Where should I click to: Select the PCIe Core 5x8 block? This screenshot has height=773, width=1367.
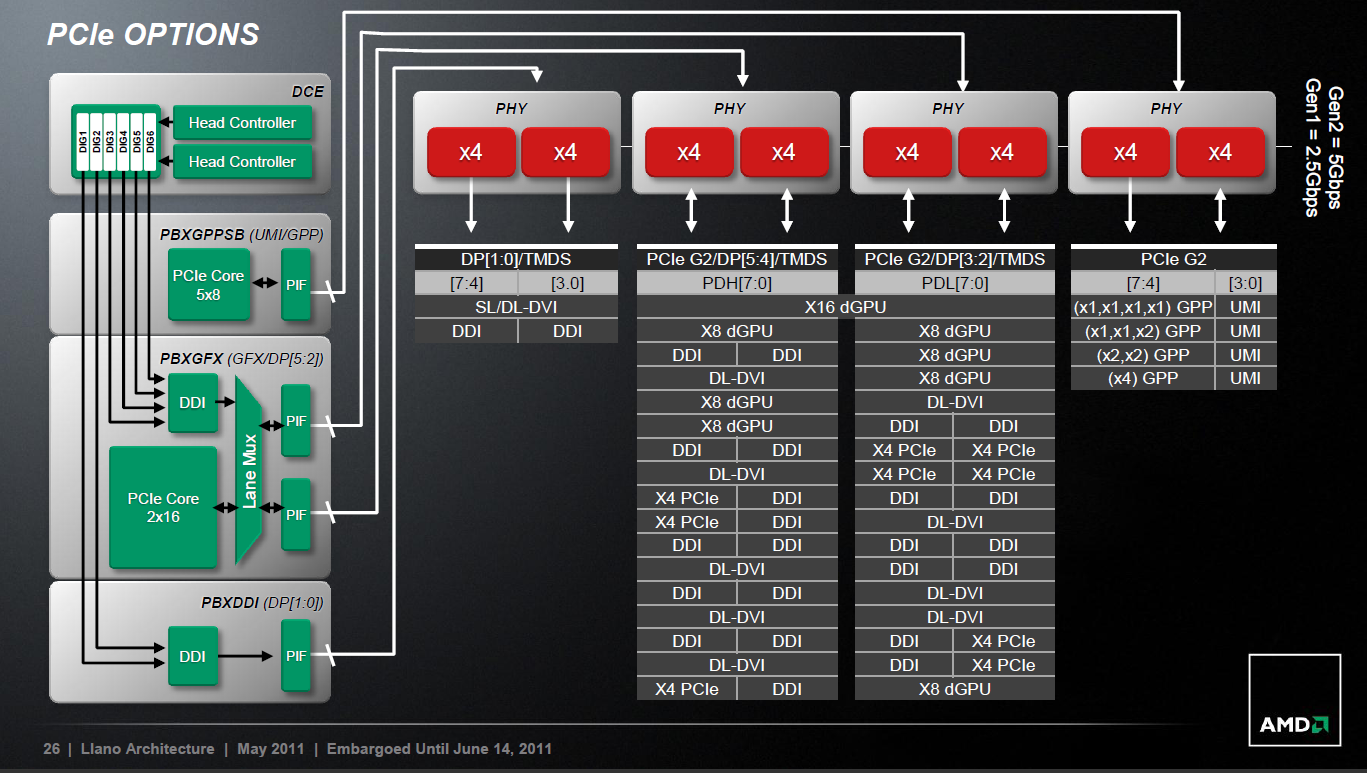pos(209,284)
